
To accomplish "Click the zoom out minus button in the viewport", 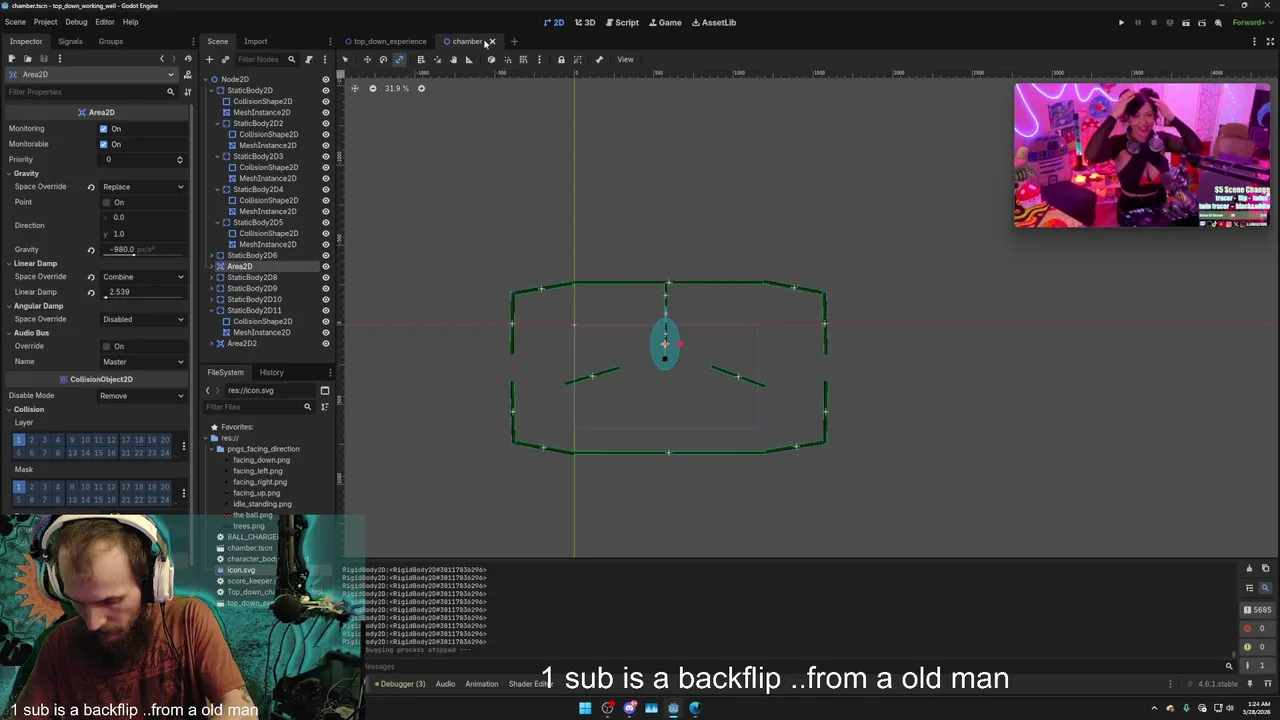I will [x=373, y=88].
